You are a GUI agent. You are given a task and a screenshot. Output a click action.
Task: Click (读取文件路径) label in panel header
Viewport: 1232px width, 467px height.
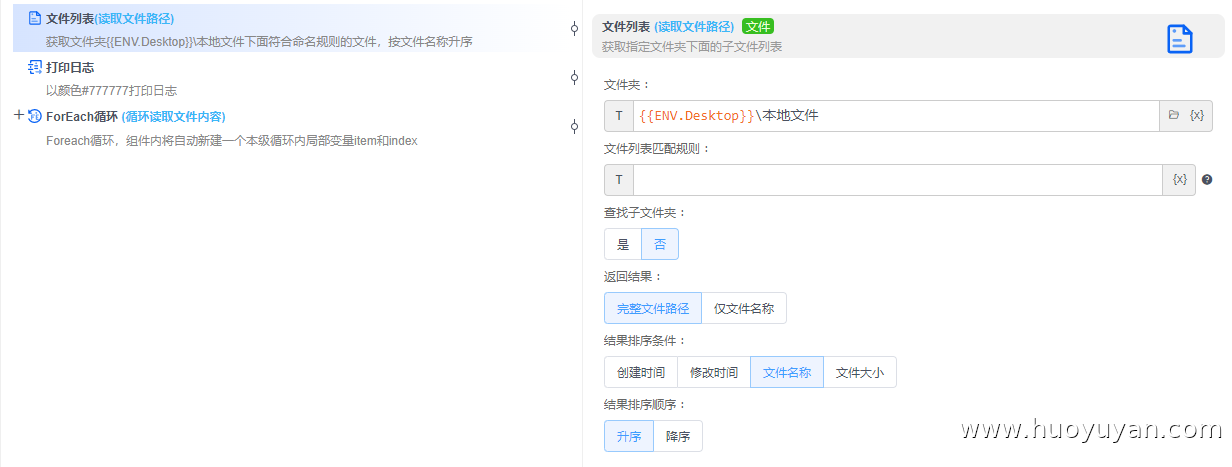click(694, 27)
